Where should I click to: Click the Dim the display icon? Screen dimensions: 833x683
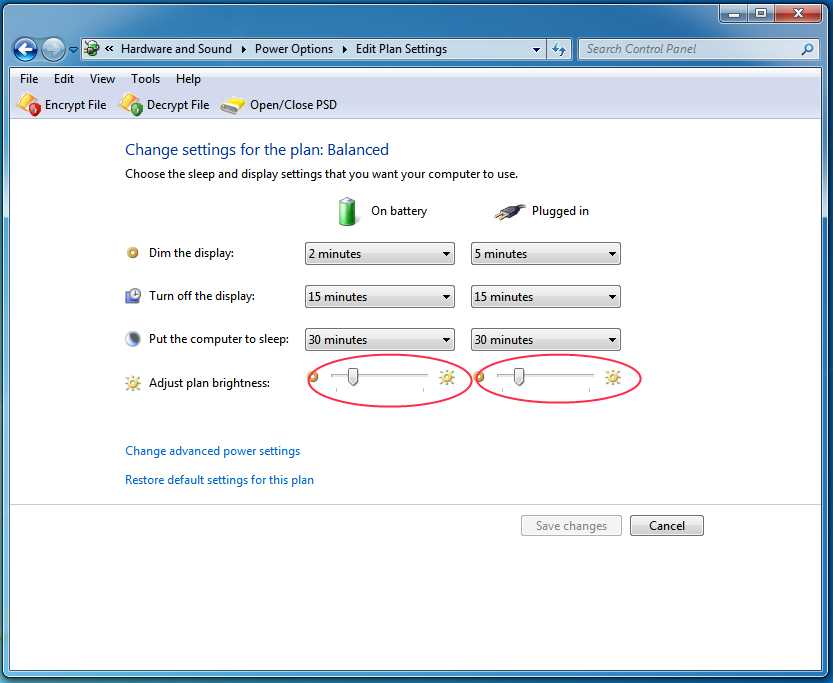pyautogui.click(x=133, y=253)
